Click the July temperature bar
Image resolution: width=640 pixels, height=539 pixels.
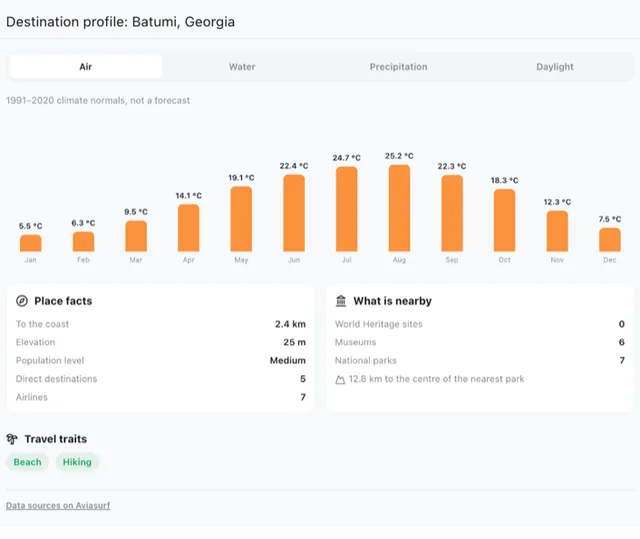click(347, 209)
